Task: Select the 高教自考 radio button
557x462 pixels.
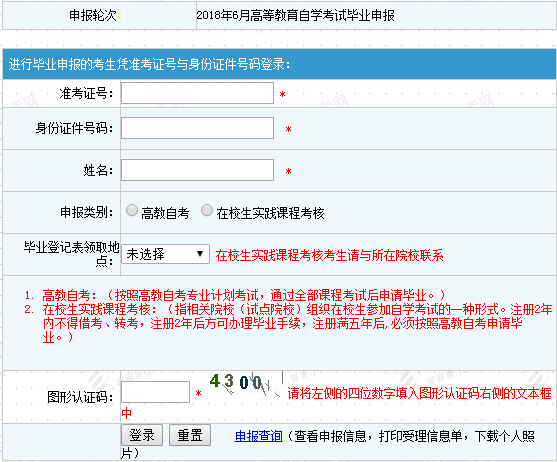Action: tap(132, 210)
